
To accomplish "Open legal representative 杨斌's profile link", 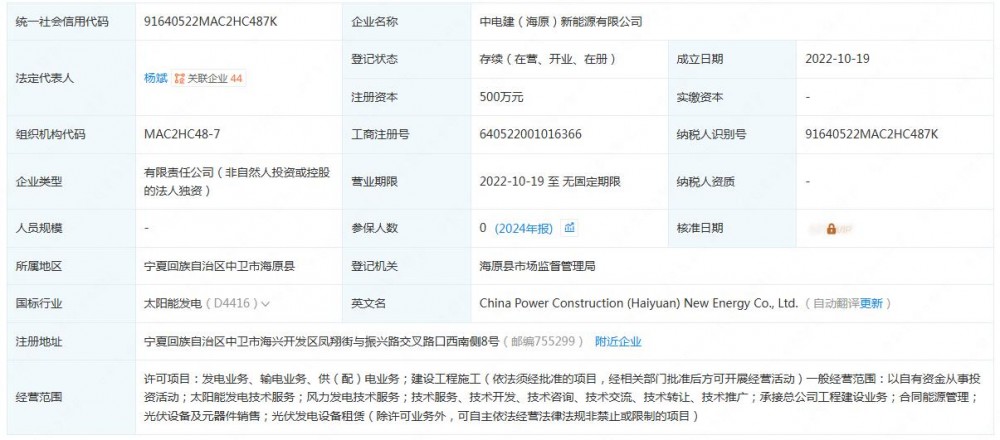I will pos(155,77).
